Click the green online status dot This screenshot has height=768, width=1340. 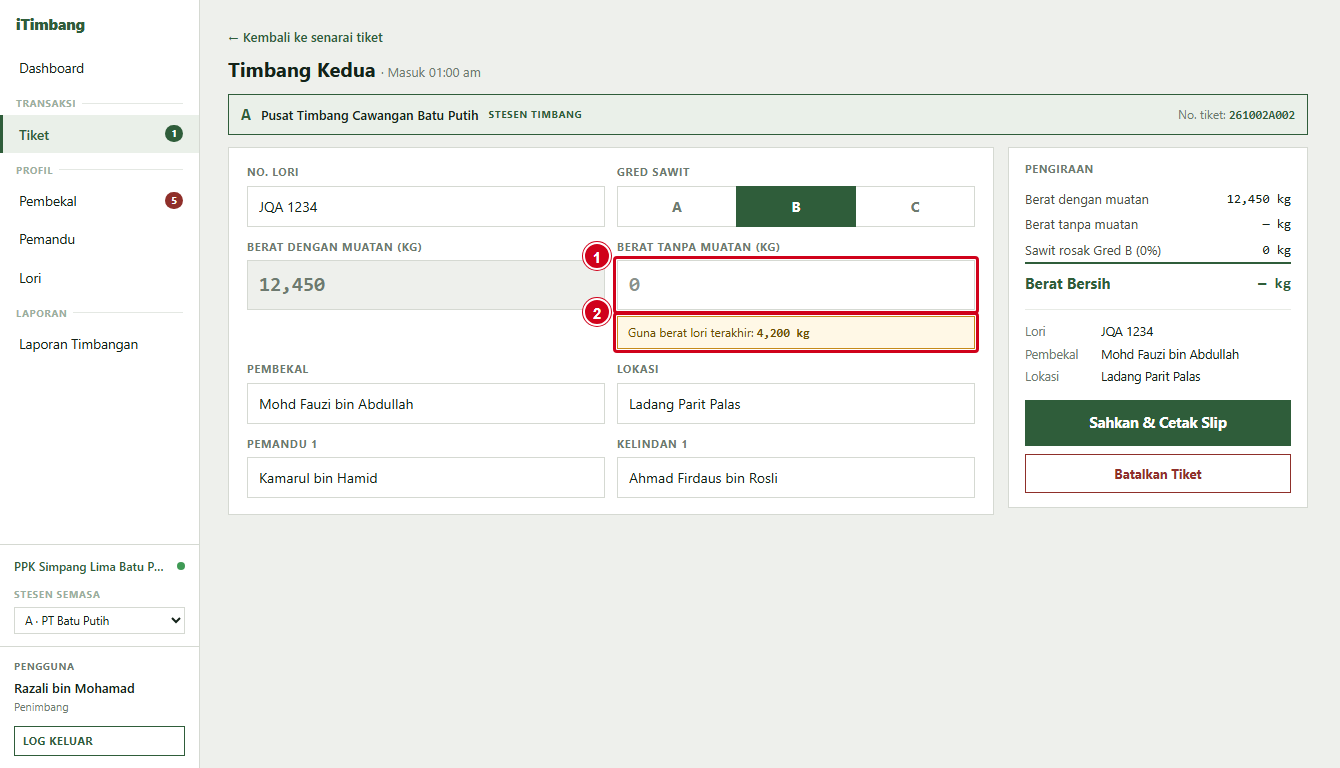(181, 566)
